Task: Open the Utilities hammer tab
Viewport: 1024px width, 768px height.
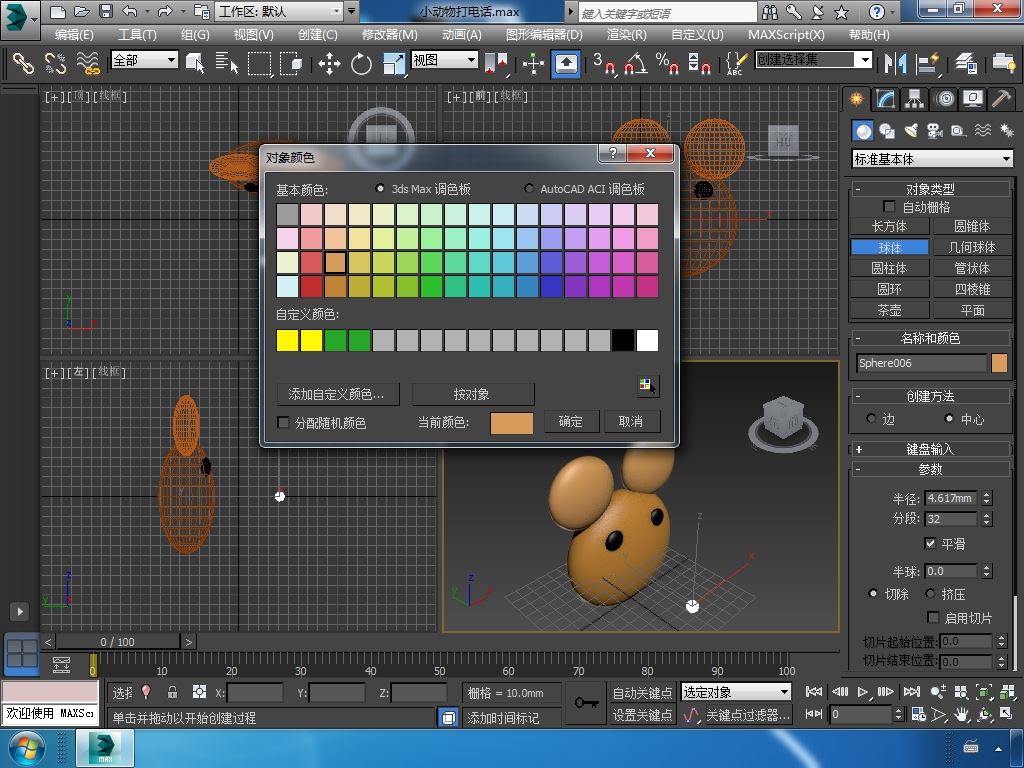Action: (x=1001, y=99)
